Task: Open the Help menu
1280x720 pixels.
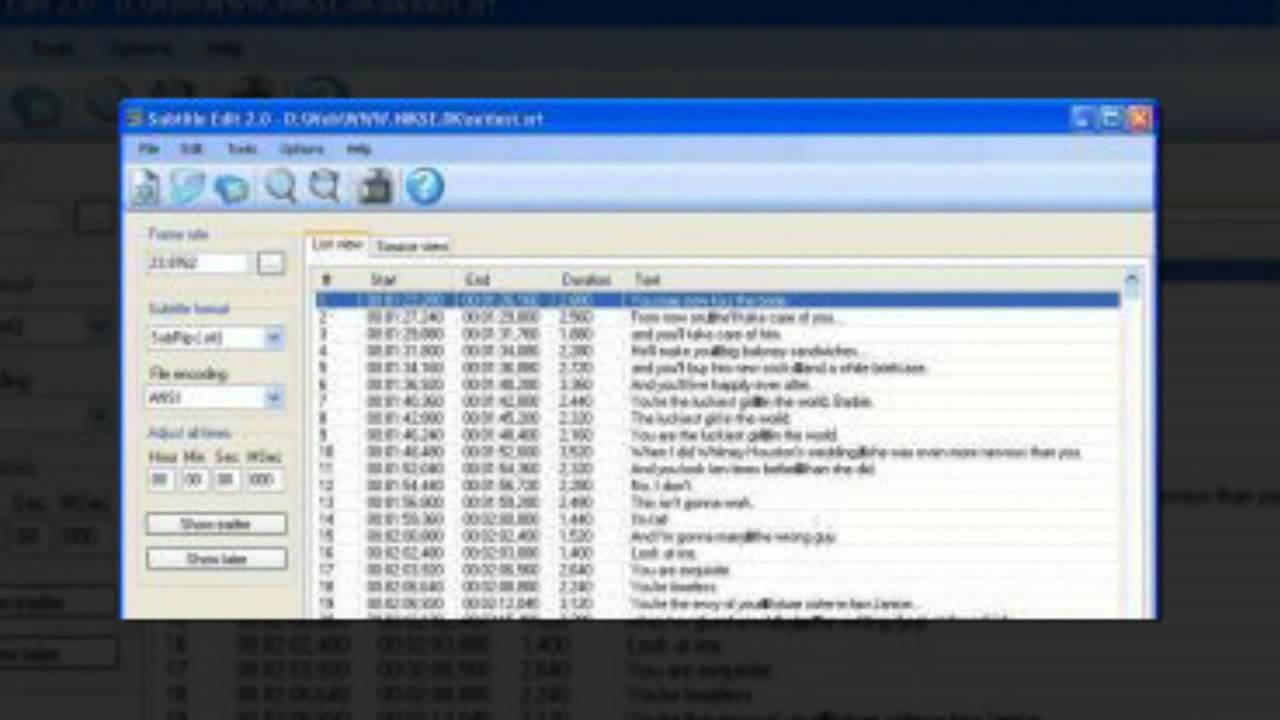Action: 359,149
